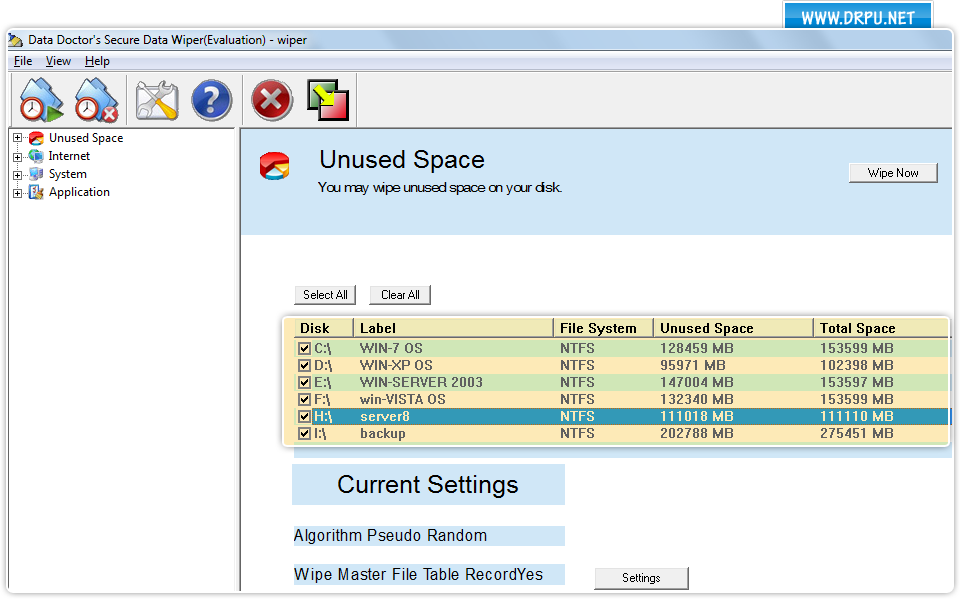Uncheck the C:\ drive checkbox
960x599 pixels.
(x=304, y=348)
